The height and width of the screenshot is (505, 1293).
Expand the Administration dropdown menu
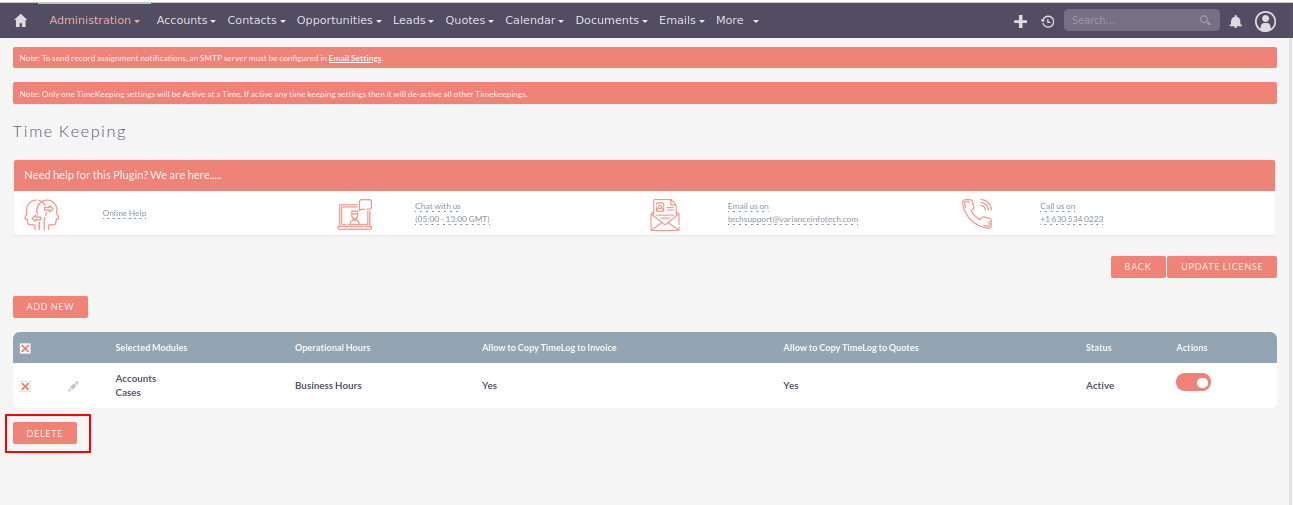pos(94,20)
